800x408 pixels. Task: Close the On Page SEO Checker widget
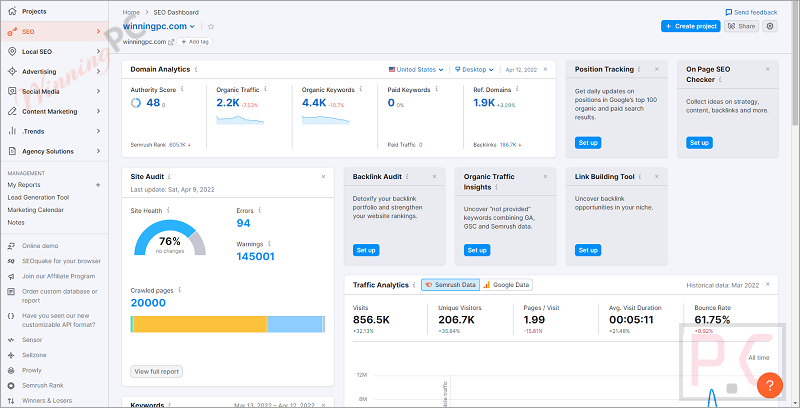tap(768, 69)
